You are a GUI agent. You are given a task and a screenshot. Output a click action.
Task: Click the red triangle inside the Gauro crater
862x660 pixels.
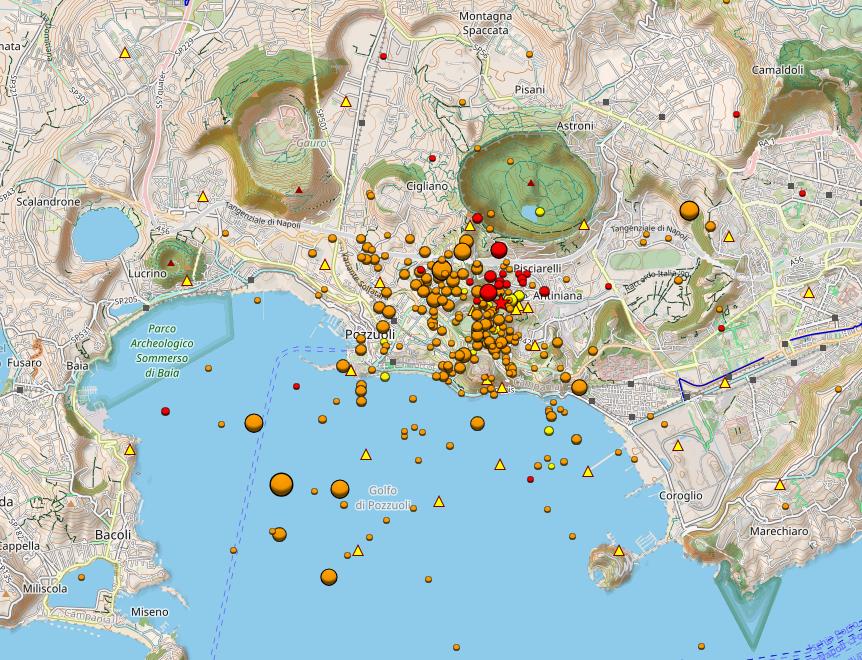(x=298, y=189)
